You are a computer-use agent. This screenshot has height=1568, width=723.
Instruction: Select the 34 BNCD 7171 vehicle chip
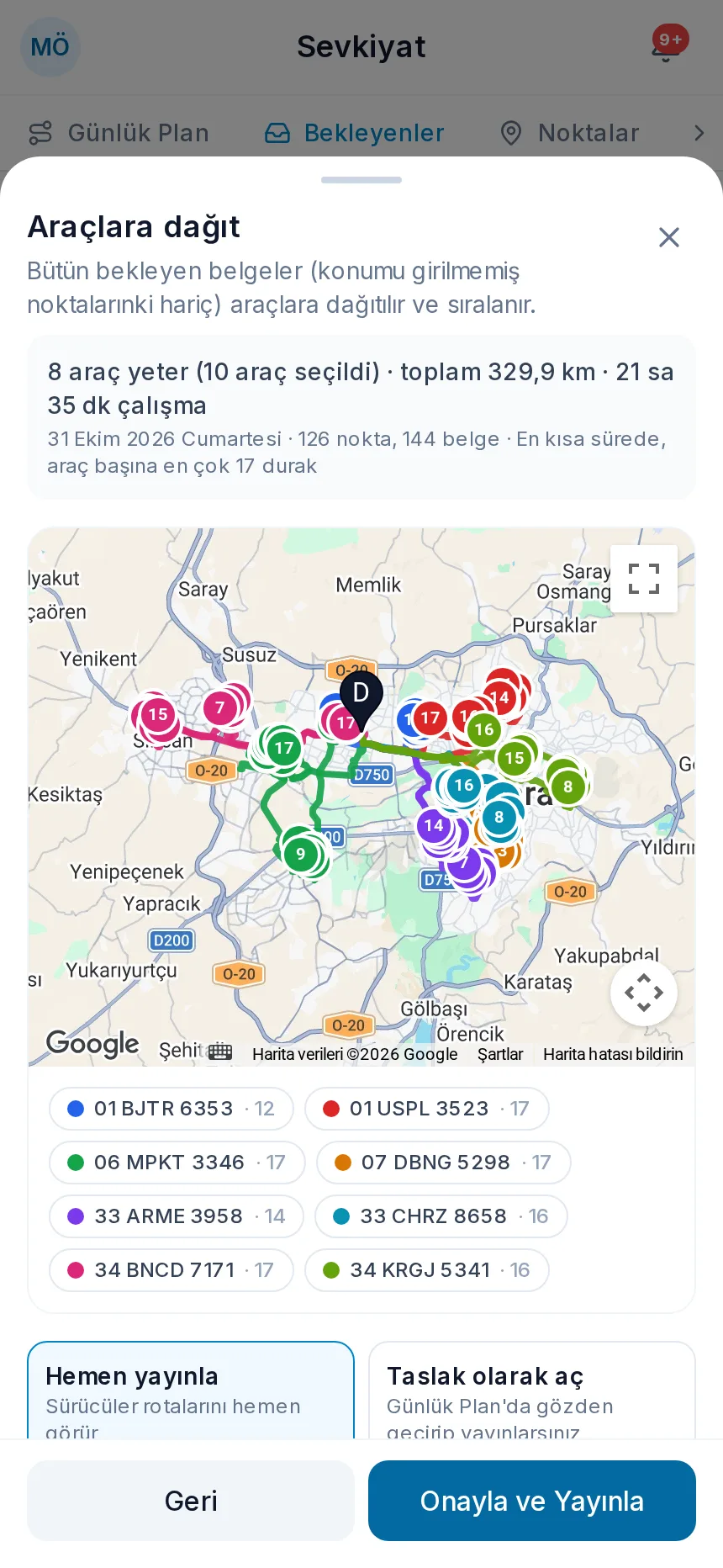[x=172, y=1270]
